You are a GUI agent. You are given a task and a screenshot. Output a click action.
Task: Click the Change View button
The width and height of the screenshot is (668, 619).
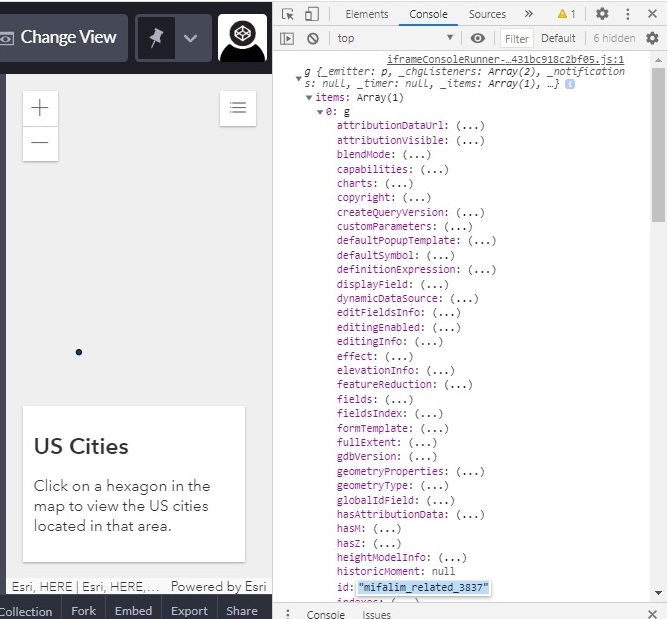tap(64, 37)
